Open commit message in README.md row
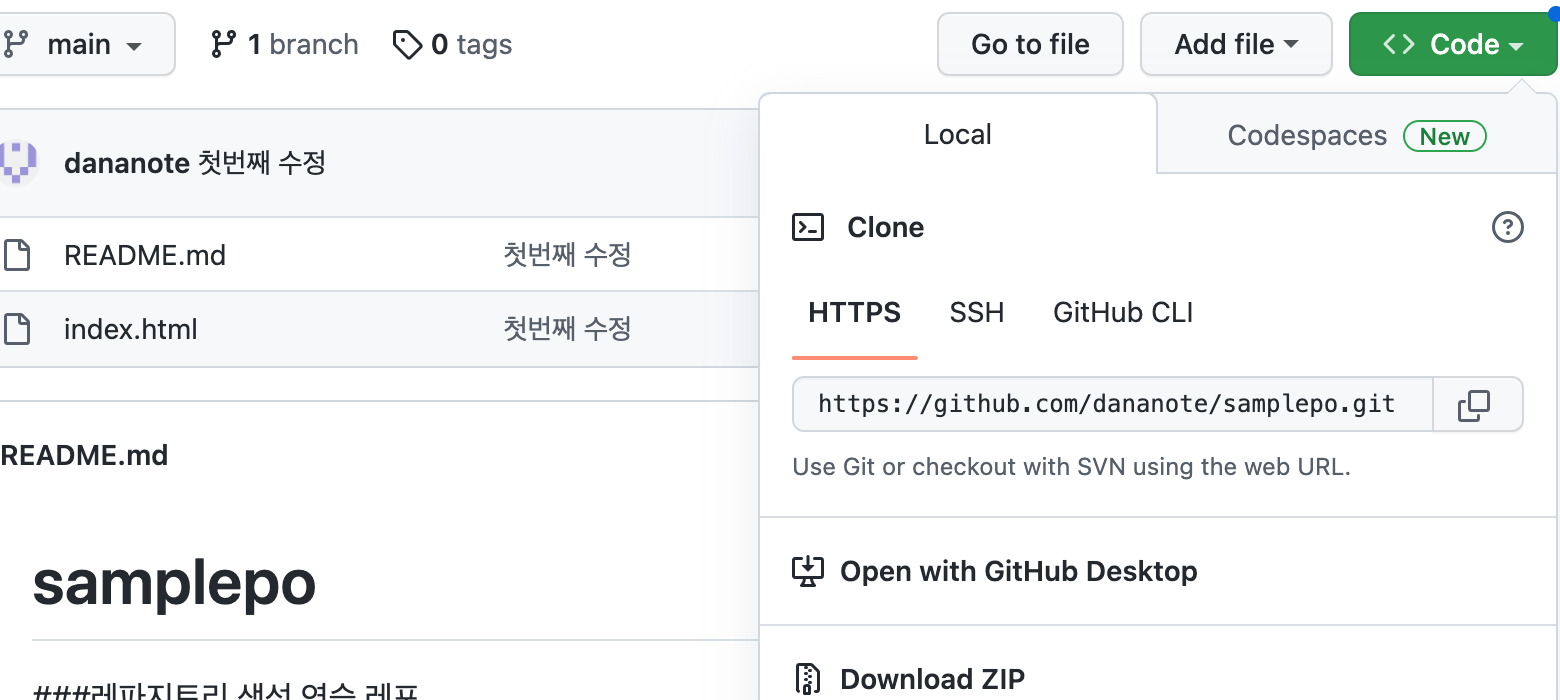The image size is (1560, 700). [x=567, y=255]
